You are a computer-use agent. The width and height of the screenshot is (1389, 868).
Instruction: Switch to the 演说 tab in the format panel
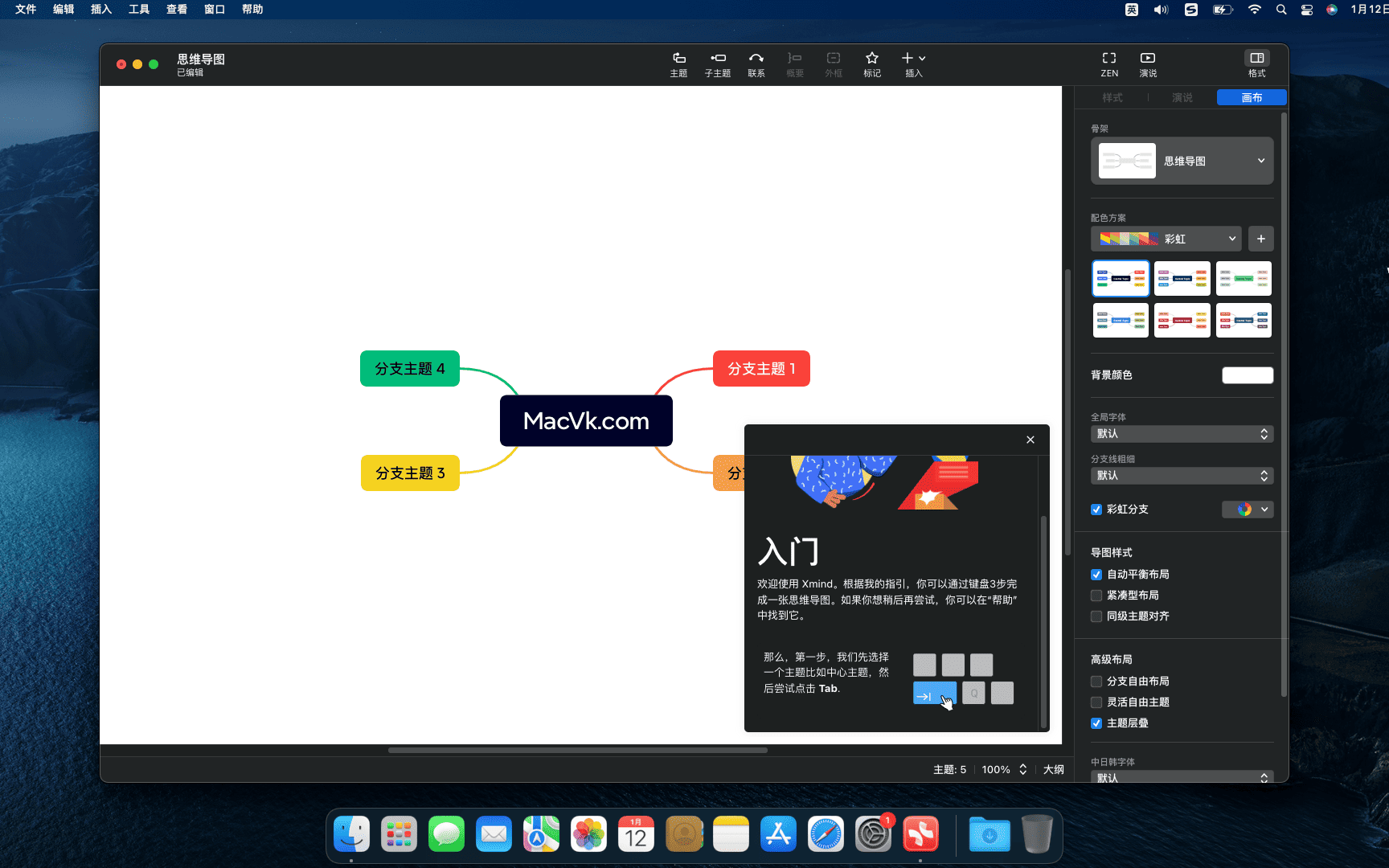tap(1182, 97)
